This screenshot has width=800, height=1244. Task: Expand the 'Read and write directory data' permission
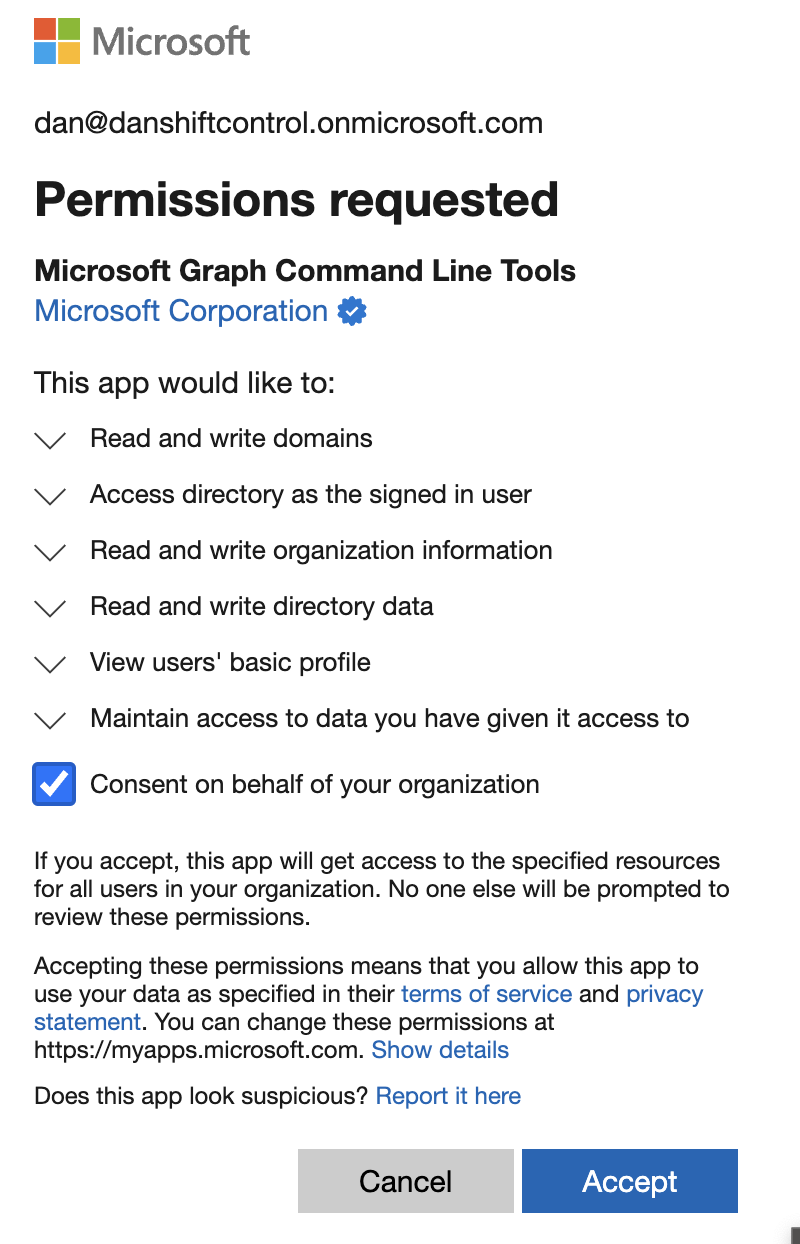coord(49,608)
